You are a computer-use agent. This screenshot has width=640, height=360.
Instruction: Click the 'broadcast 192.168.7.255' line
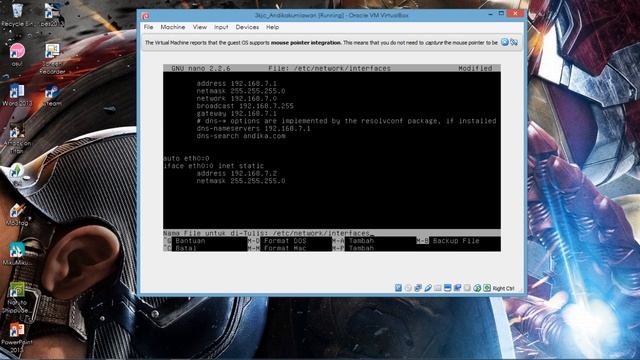pyautogui.click(x=245, y=106)
